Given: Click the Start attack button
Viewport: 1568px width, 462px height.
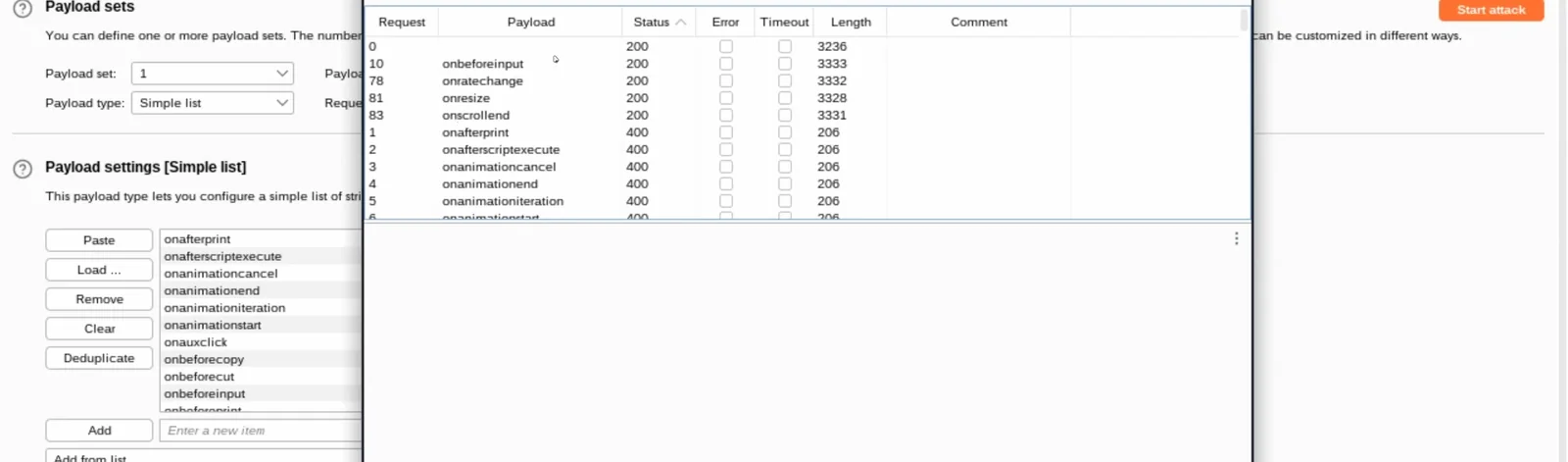Looking at the screenshot, I should tap(1491, 10).
